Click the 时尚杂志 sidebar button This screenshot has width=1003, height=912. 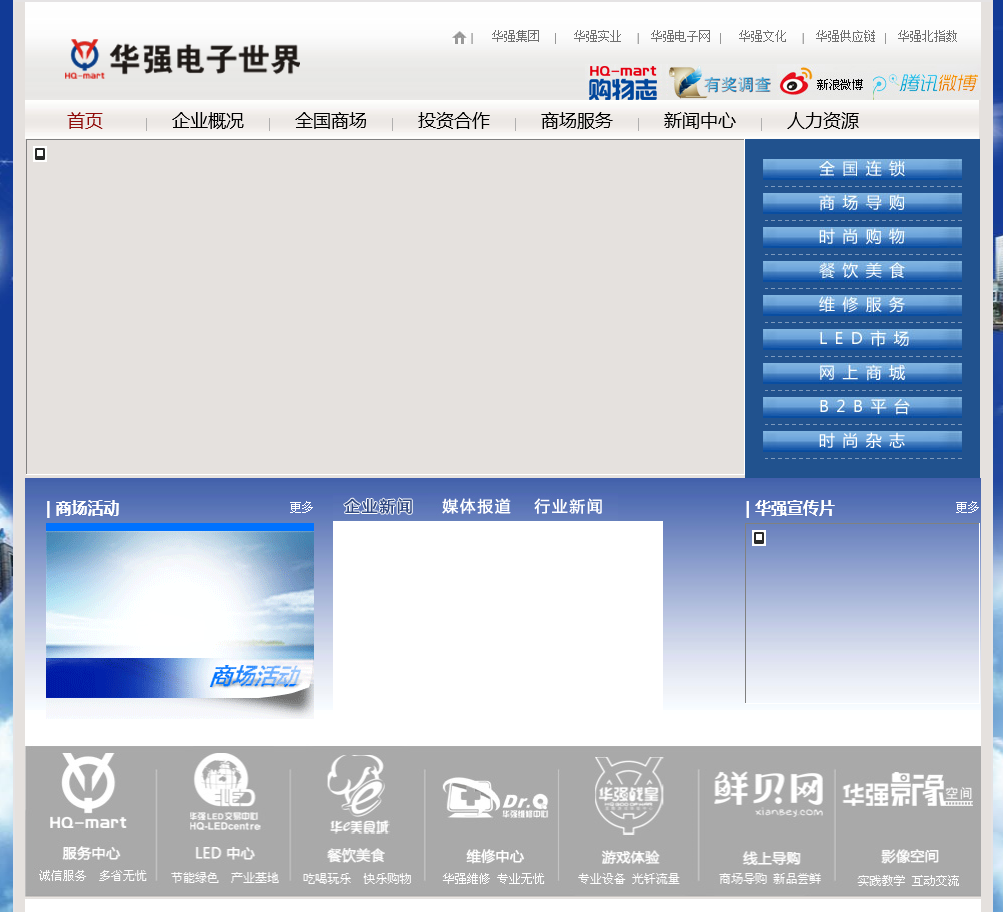(x=862, y=440)
